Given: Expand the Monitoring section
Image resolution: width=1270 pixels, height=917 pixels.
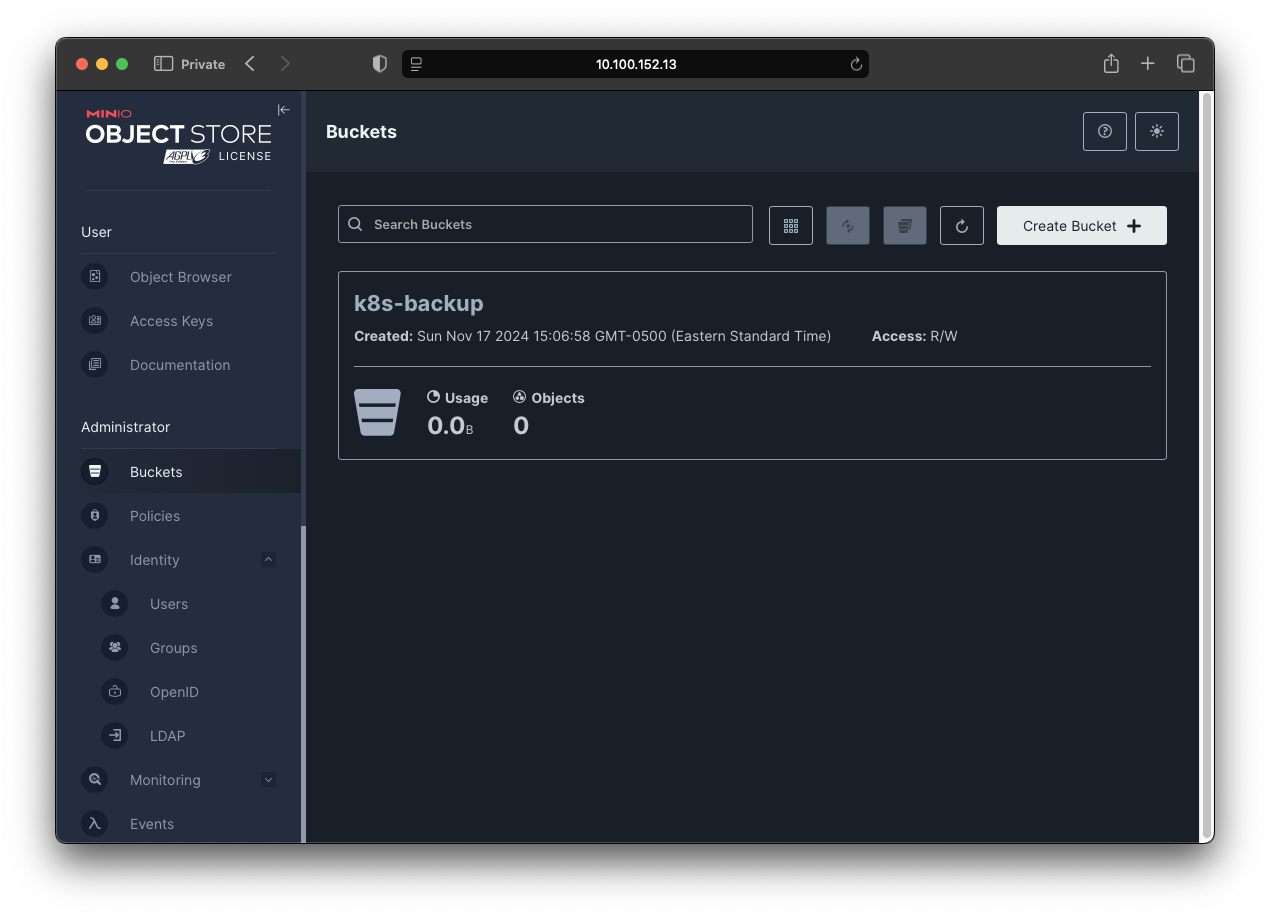Looking at the screenshot, I should coord(268,779).
